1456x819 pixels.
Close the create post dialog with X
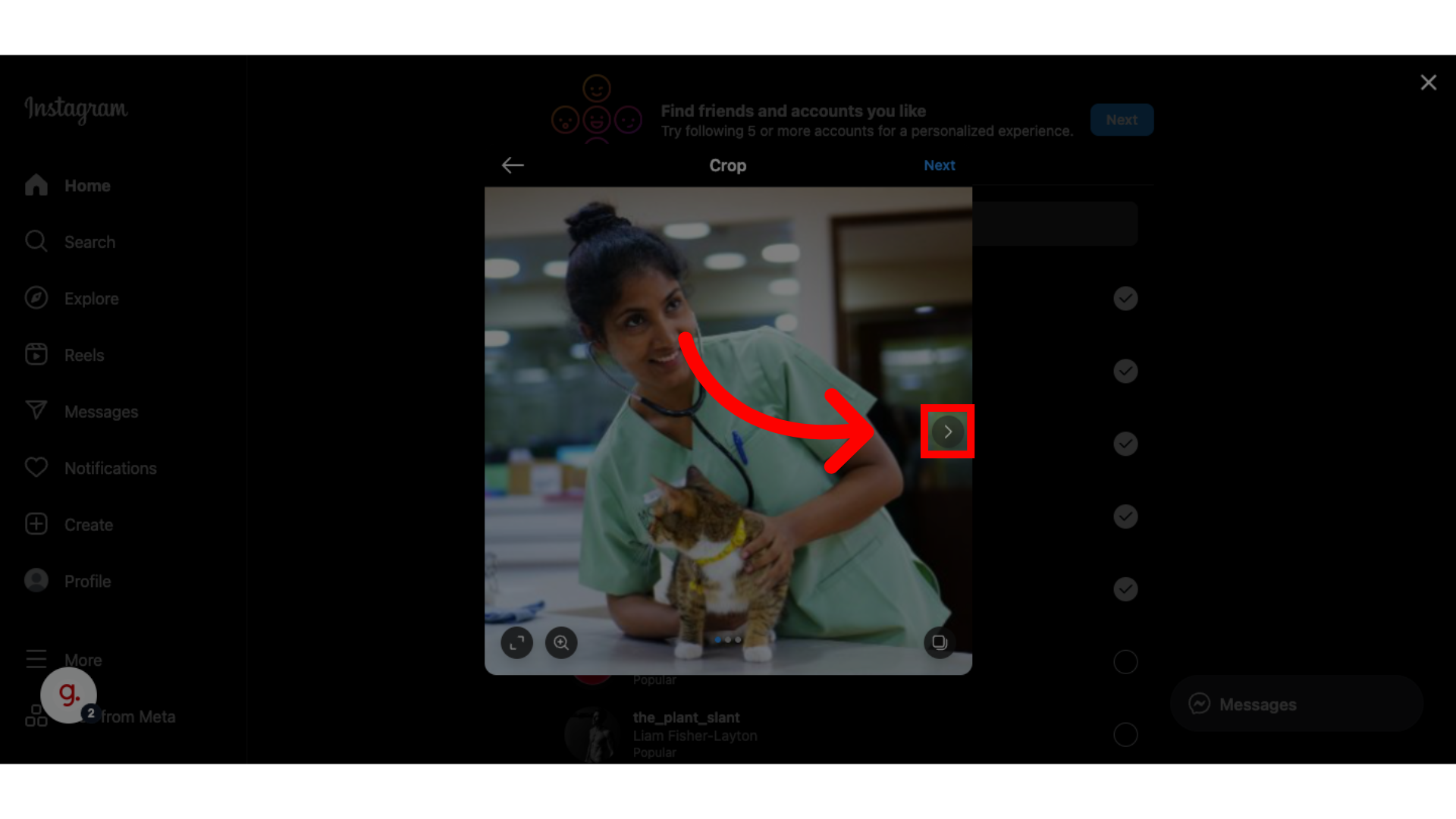coord(1428,83)
